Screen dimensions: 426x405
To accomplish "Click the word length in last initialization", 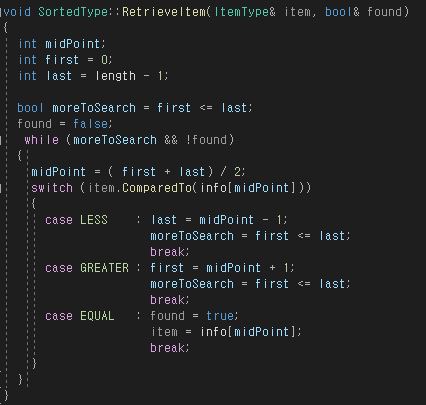I will pyautogui.click(x=116, y=76).
